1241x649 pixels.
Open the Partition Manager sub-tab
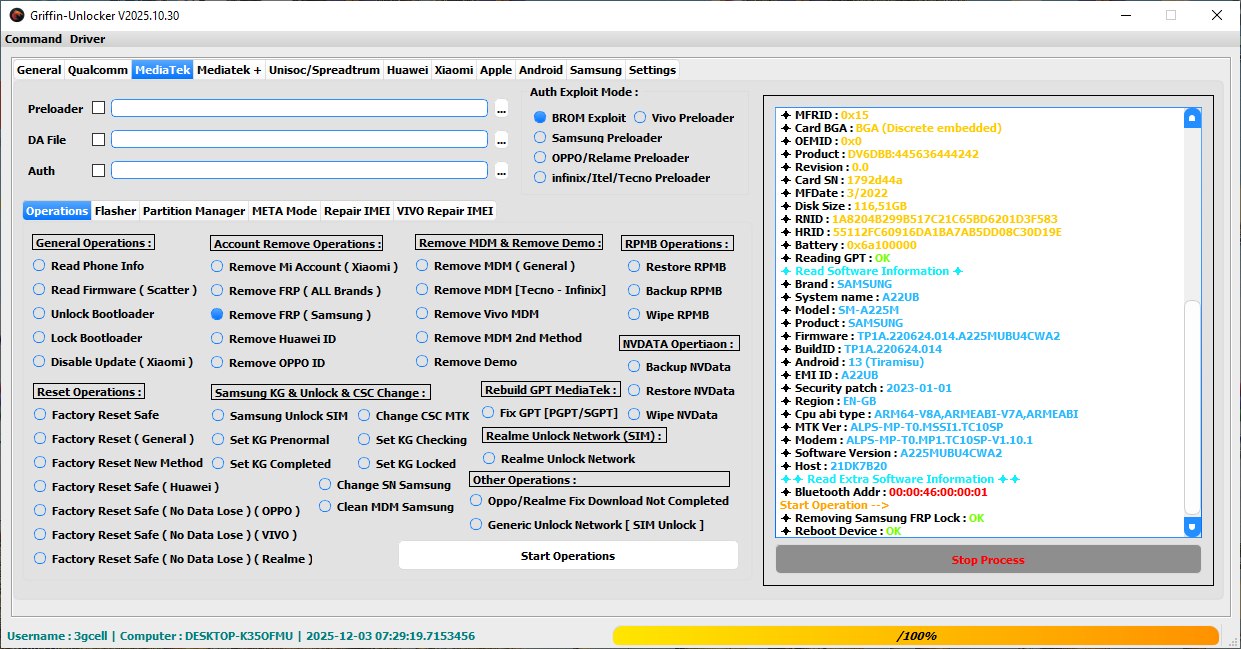[x=194, y=211]
